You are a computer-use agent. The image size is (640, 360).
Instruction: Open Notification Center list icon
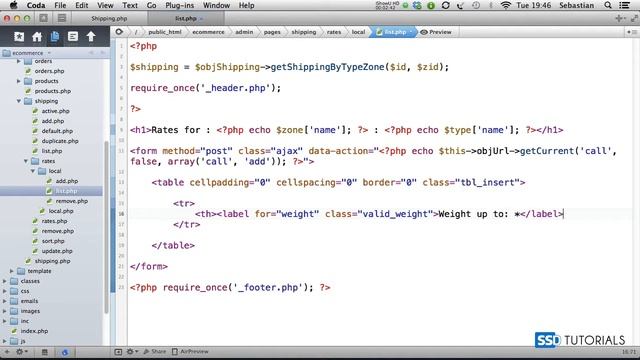pyautogui.click(x=624, y=5)
